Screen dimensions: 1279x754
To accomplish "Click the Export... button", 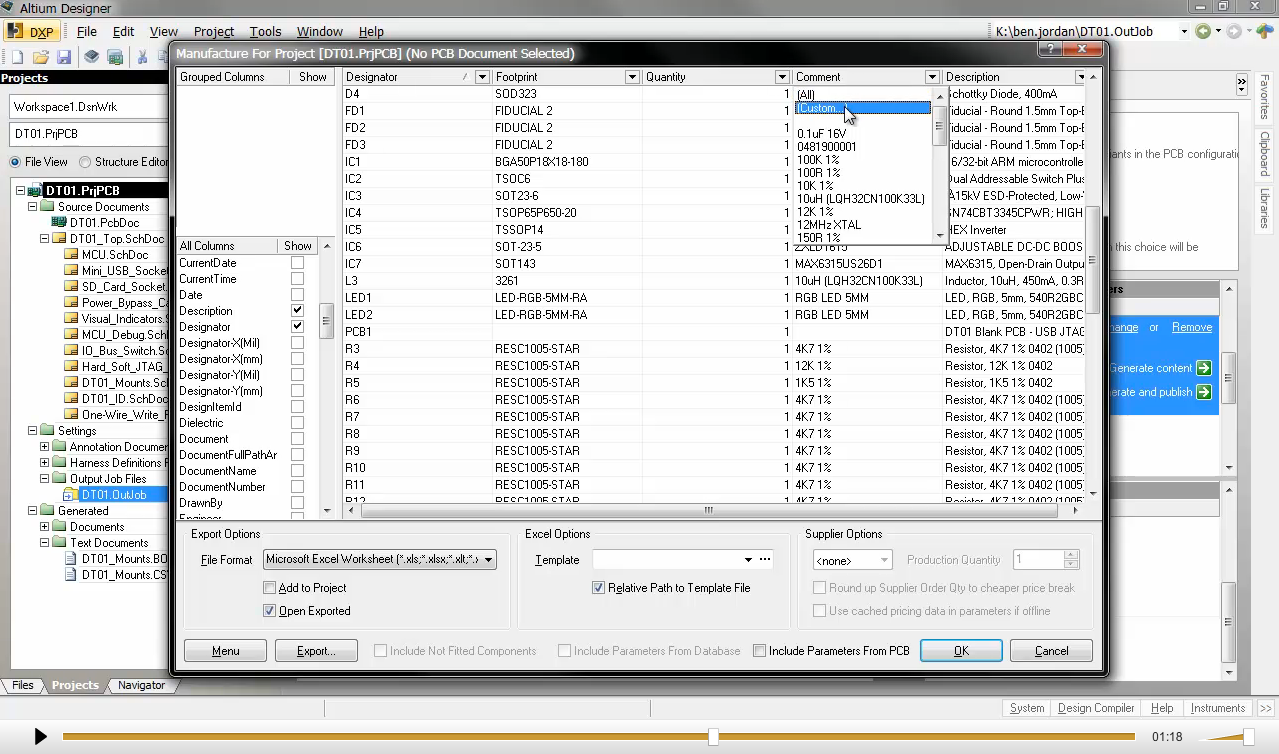I will pyautogui.click(x=316, y=651).
